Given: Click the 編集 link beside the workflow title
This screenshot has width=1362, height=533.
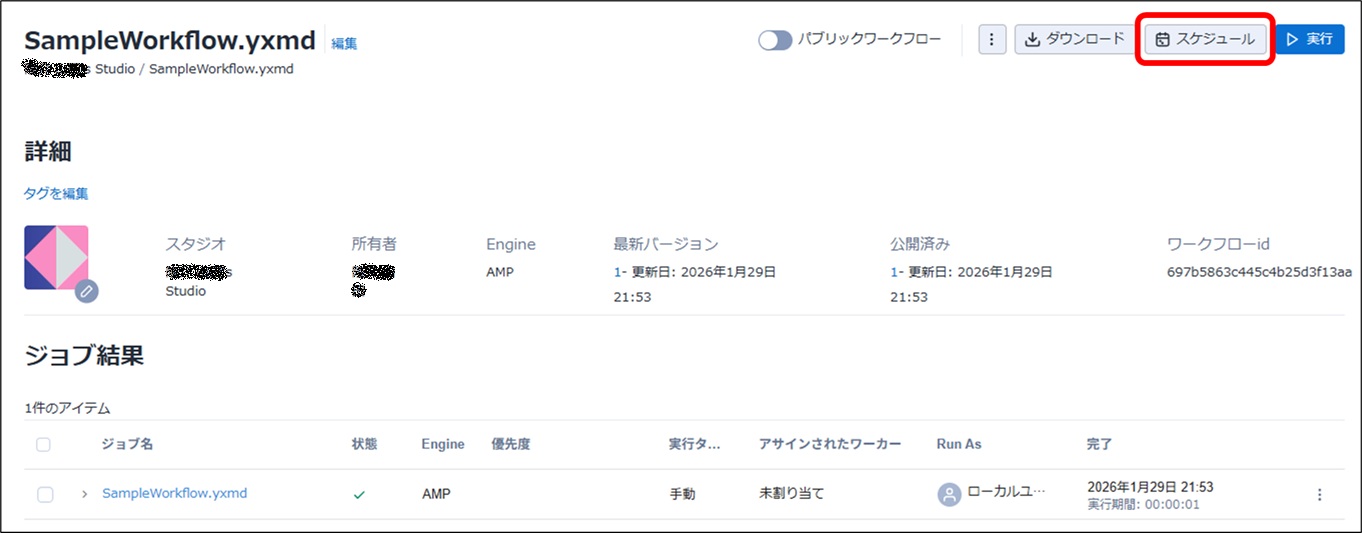Looking at the screenshot, I should (x=344, y=43).
